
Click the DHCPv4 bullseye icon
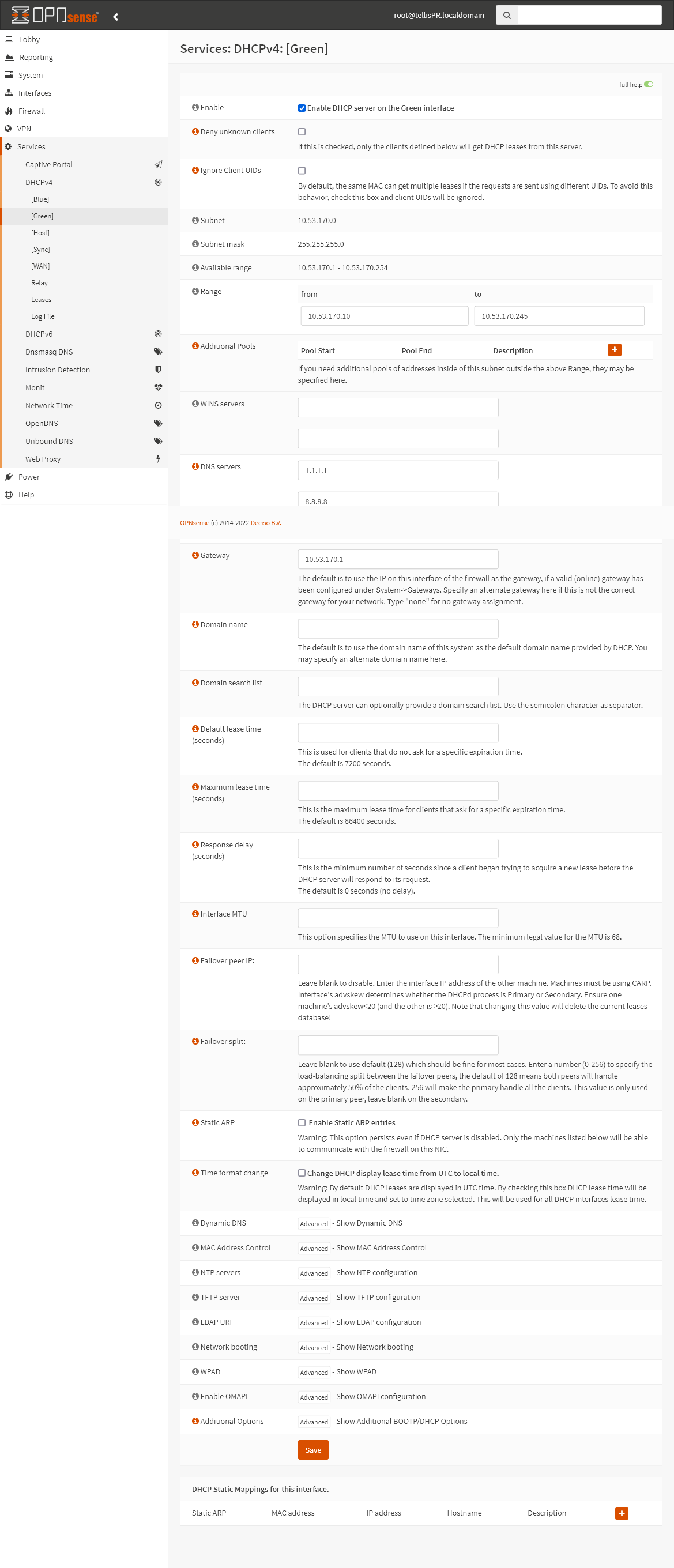point(159,182)
